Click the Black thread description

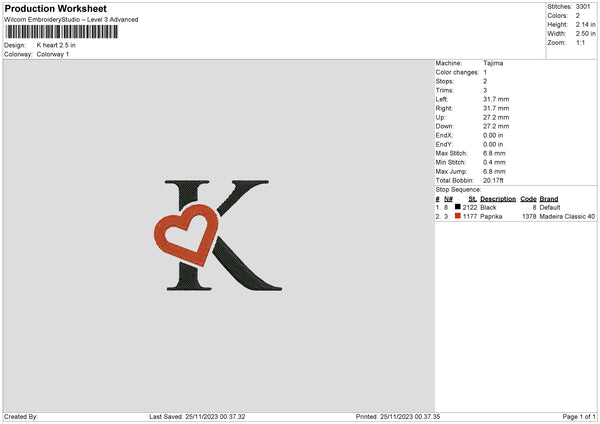(x=488, y=207)
